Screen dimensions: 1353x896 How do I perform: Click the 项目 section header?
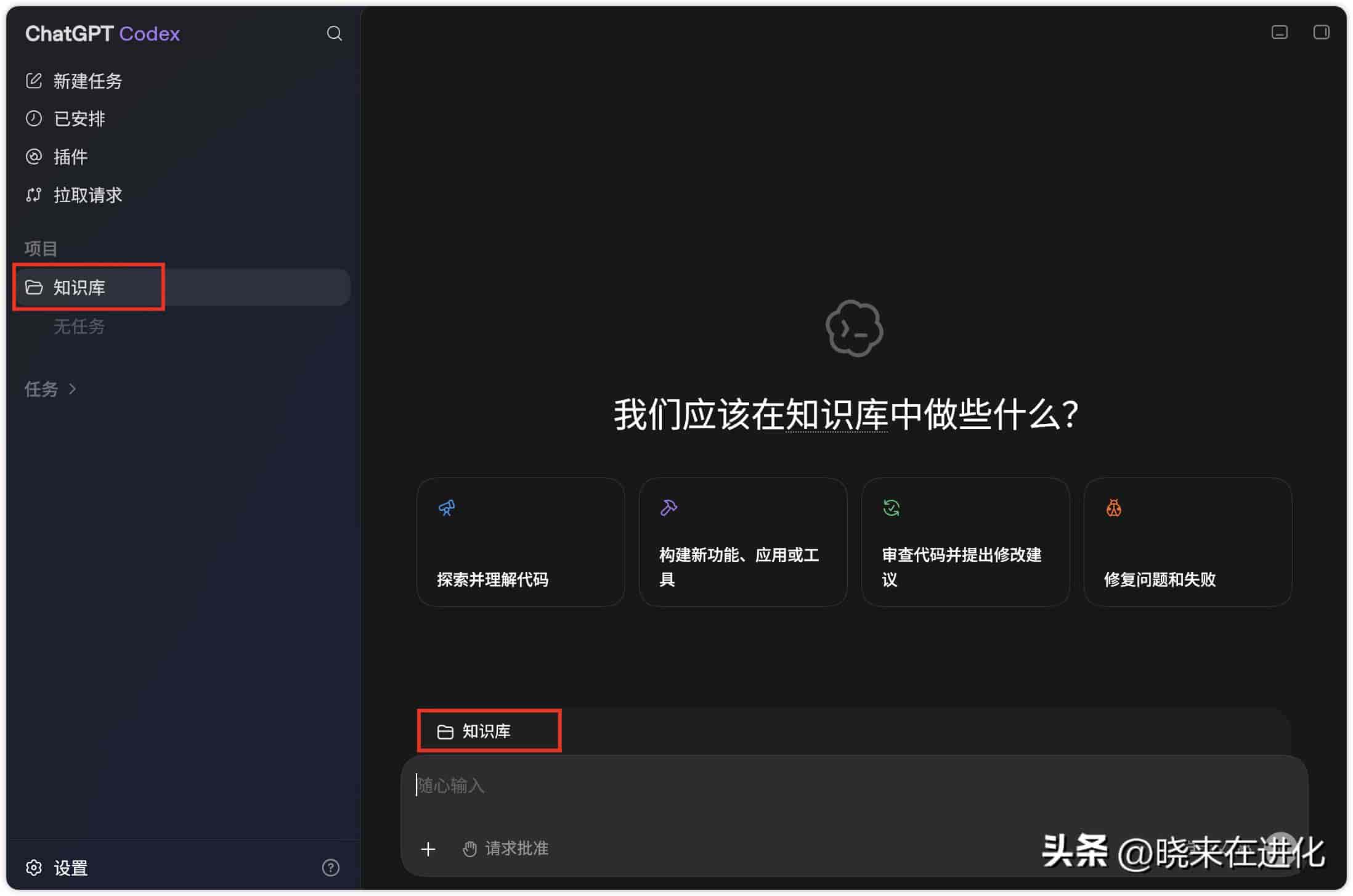[x=41, y=248]
